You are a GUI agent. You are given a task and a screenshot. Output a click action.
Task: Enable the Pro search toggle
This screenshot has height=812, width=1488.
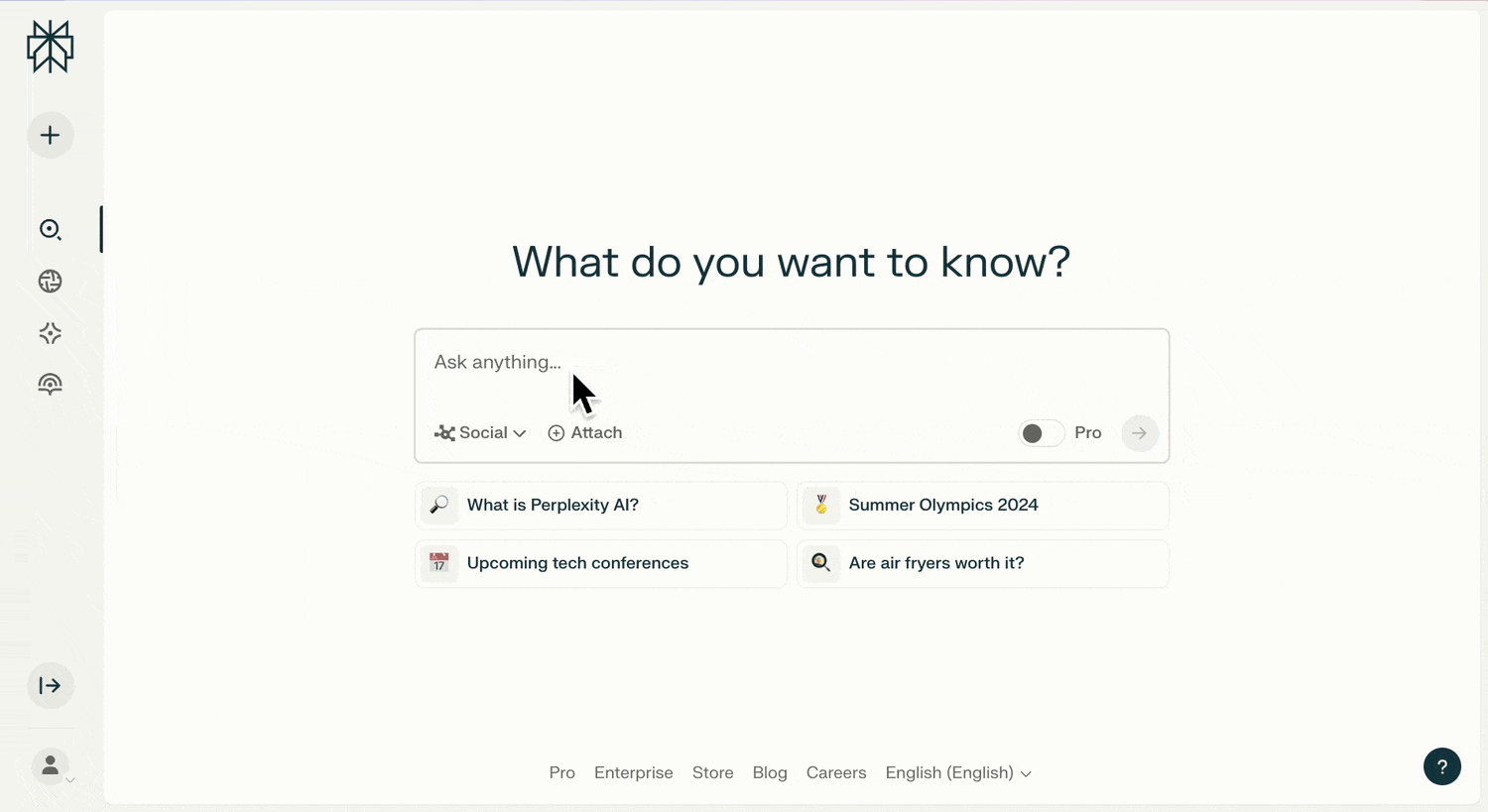coord(1041,433)
